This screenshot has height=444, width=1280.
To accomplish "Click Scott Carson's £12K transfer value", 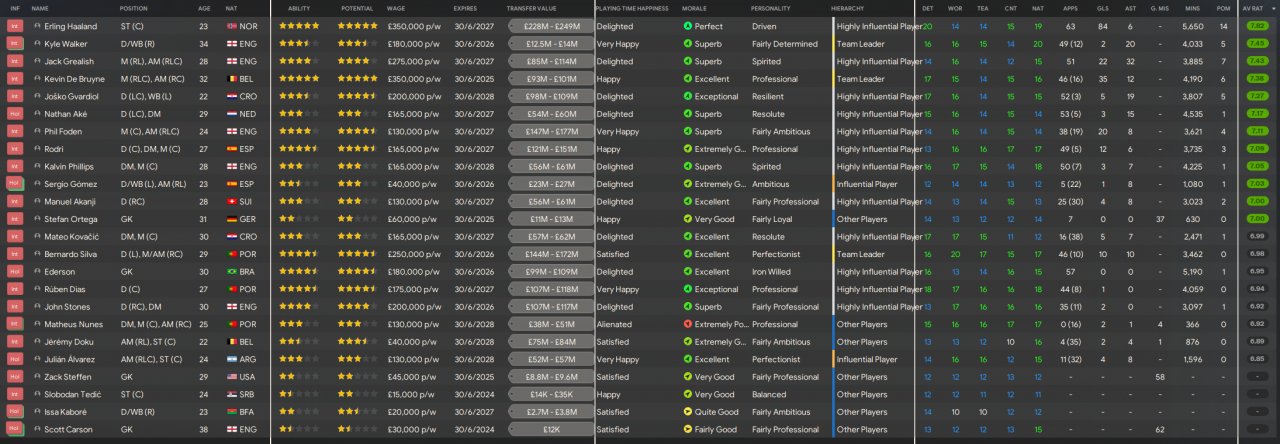I will 551,429.
